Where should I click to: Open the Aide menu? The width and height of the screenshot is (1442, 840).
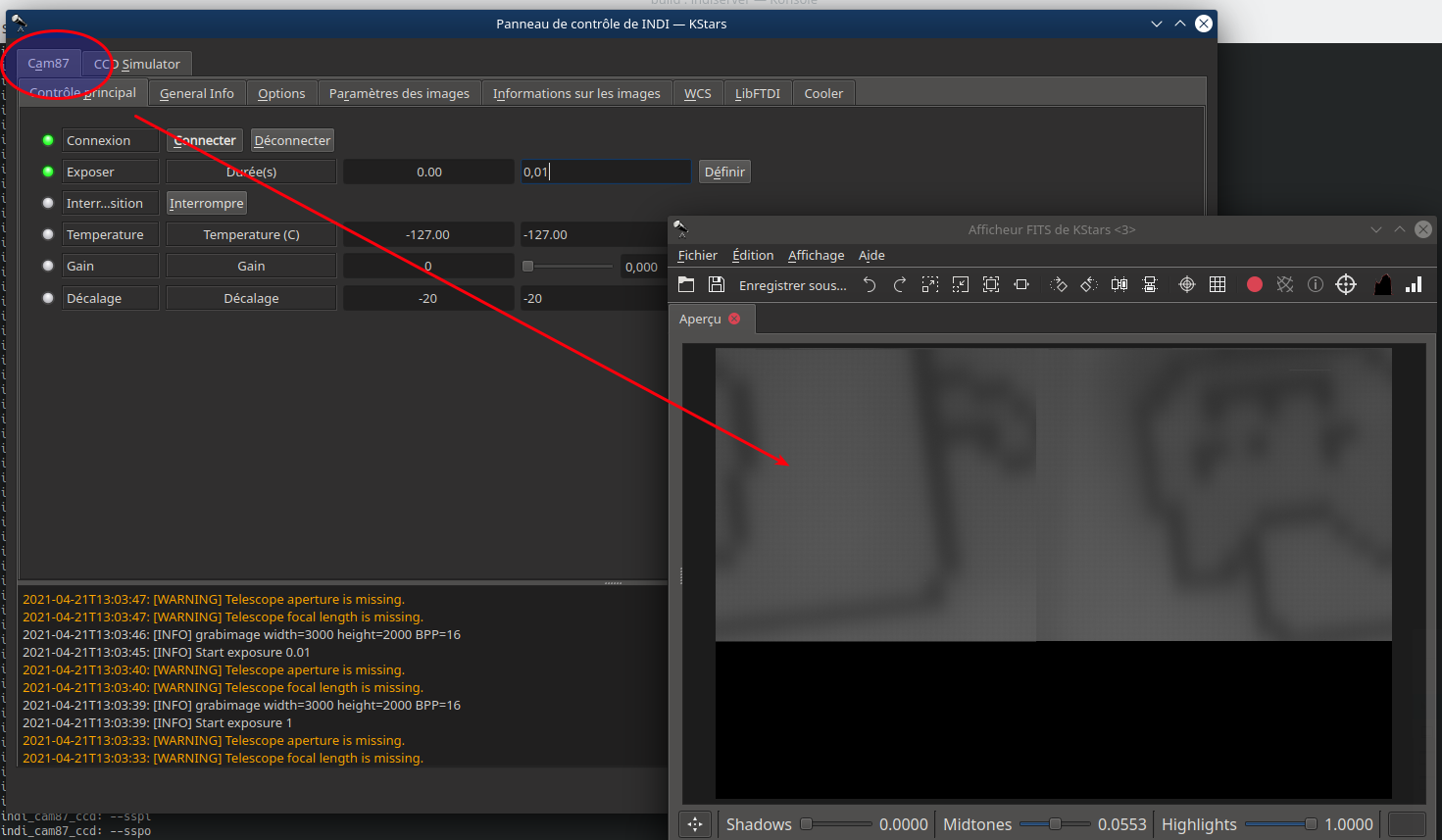click(871, 255)
